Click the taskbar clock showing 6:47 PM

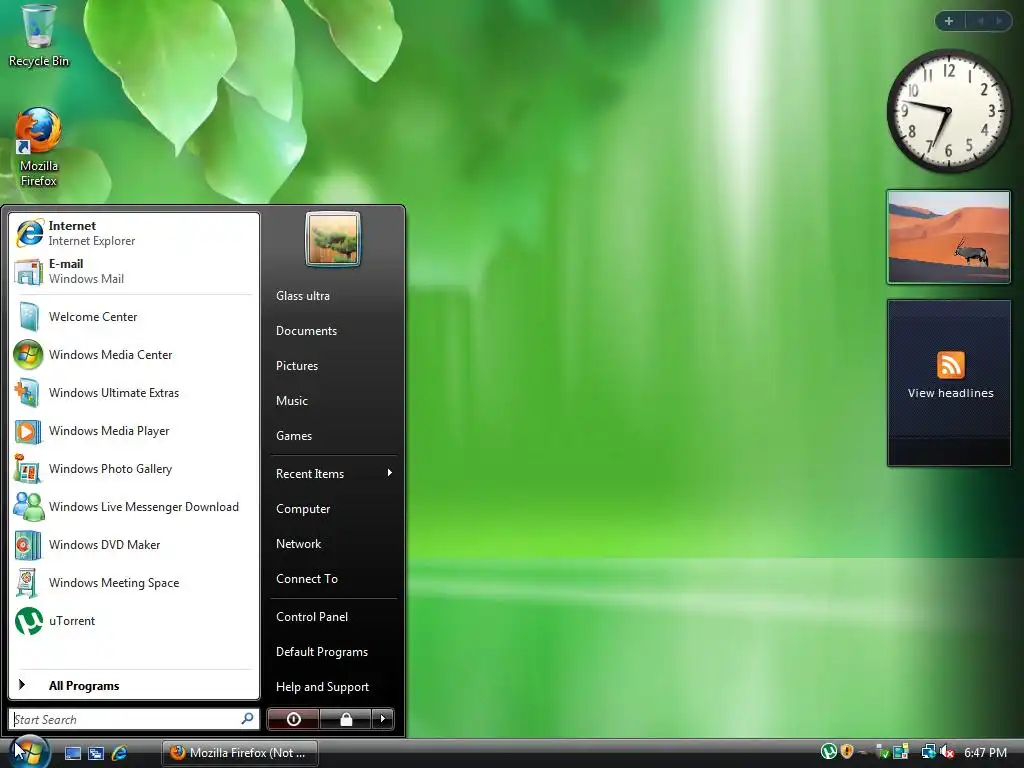pos(985,752)
